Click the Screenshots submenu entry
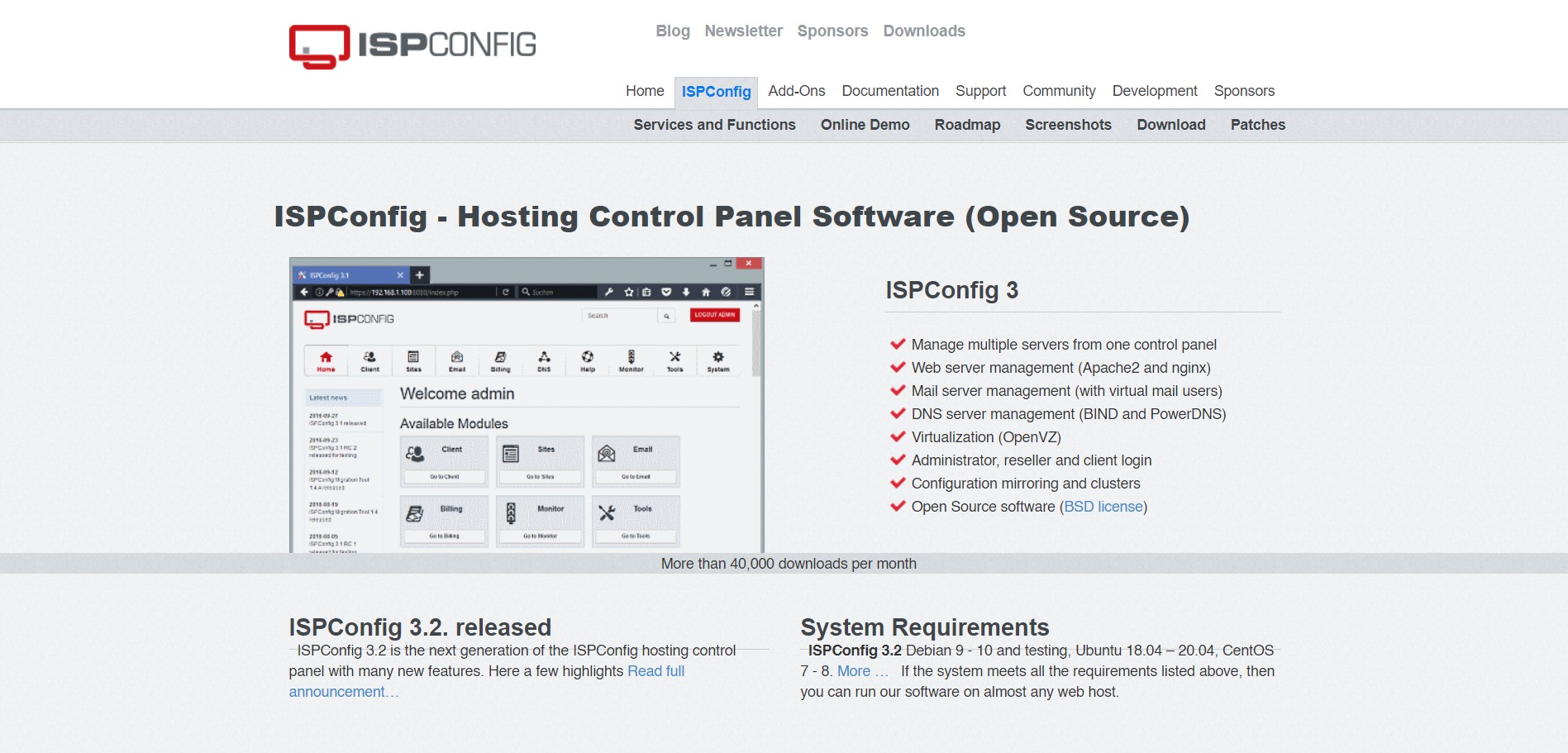 (x=1068, y=125)
